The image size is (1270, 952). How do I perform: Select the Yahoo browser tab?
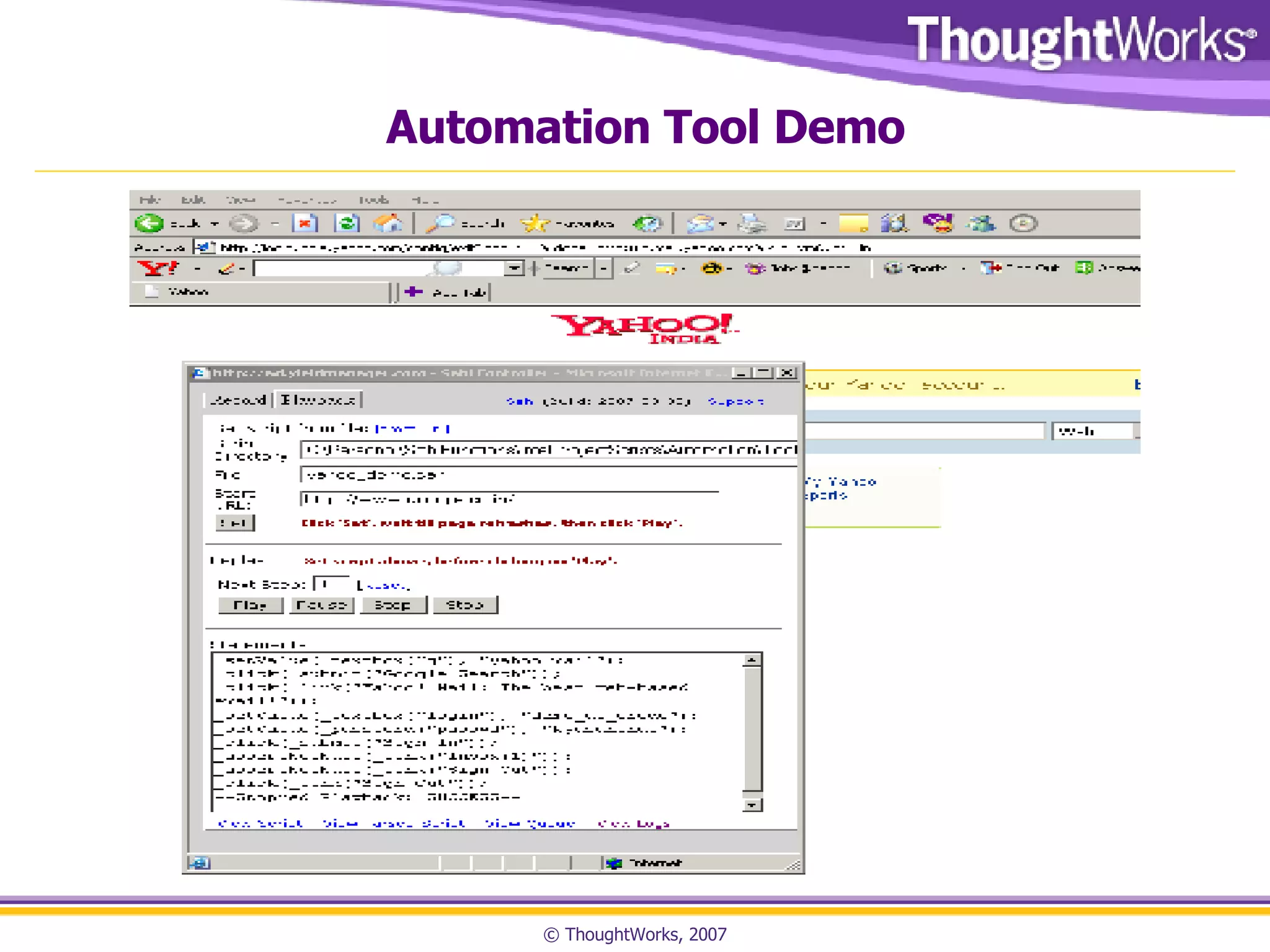[x=260, y=291]
